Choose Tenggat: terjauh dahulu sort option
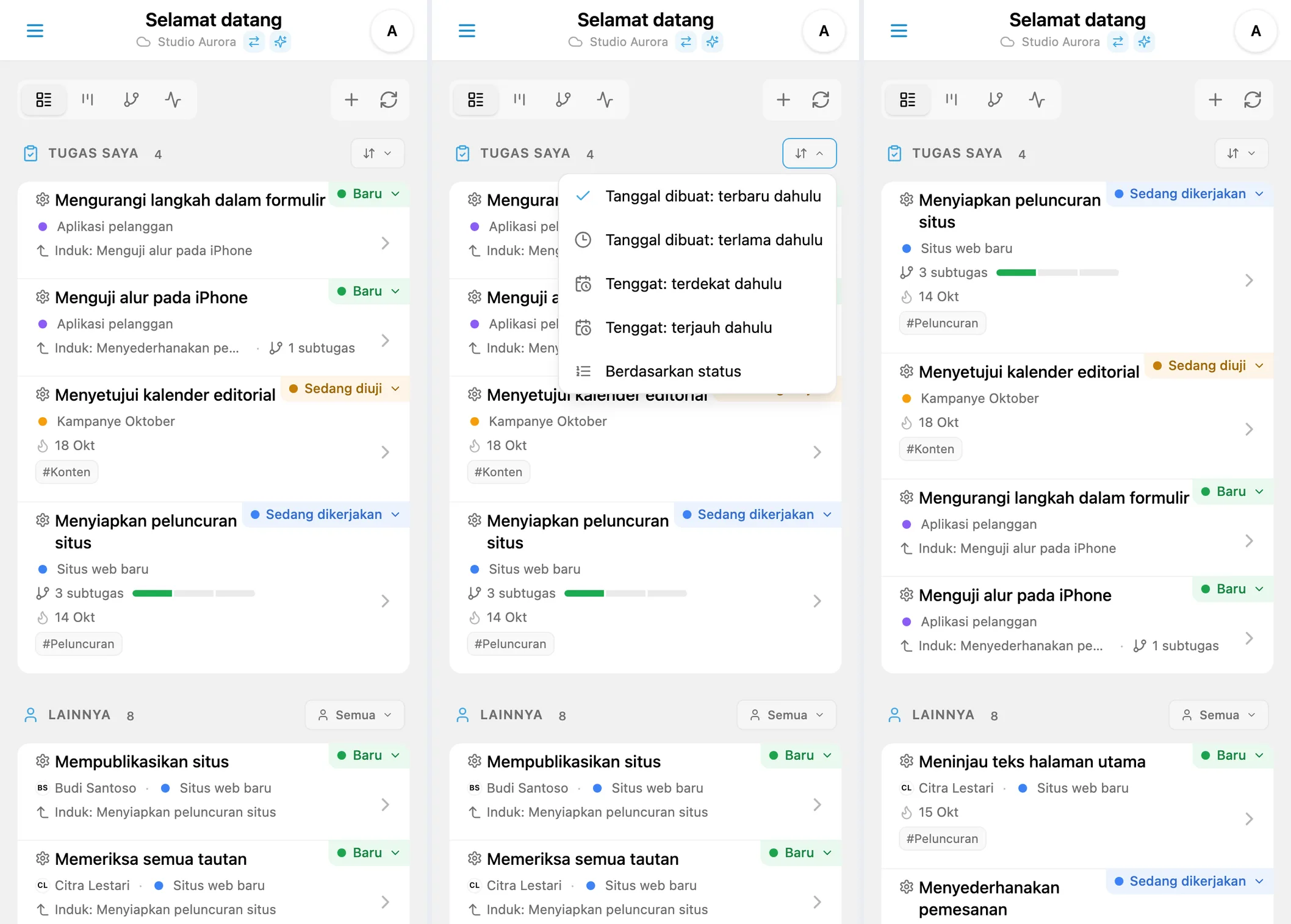This screenshot has width=1291, height=924. coord(697,328)
